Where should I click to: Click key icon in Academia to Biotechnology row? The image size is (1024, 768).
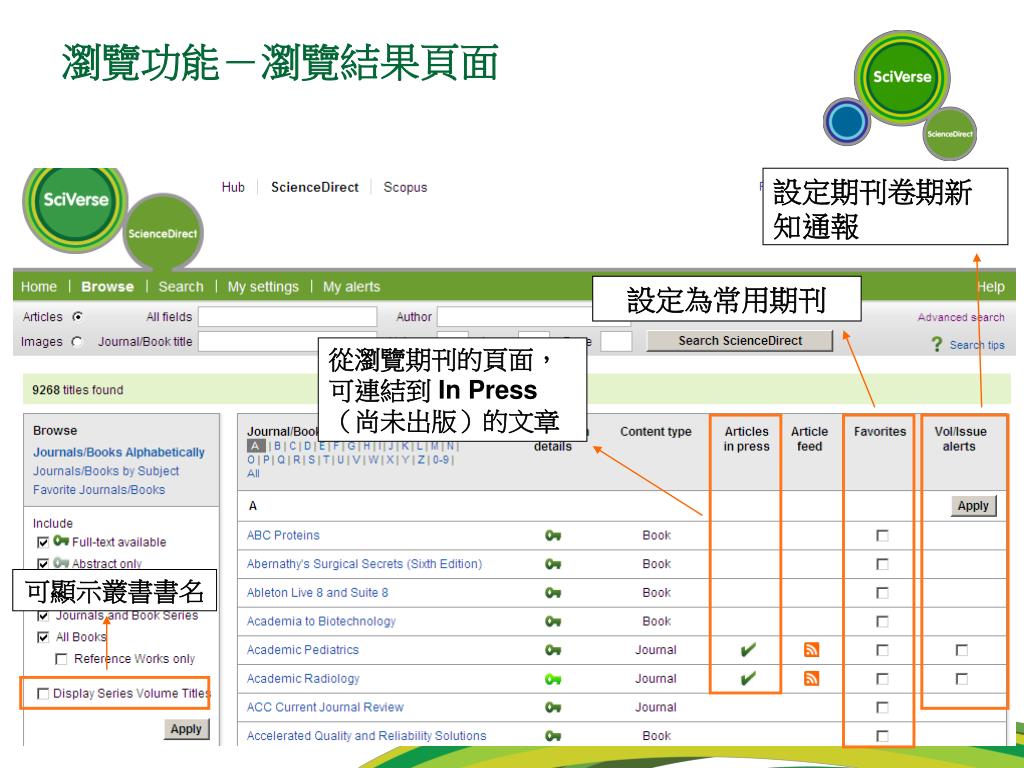(553, 621)
